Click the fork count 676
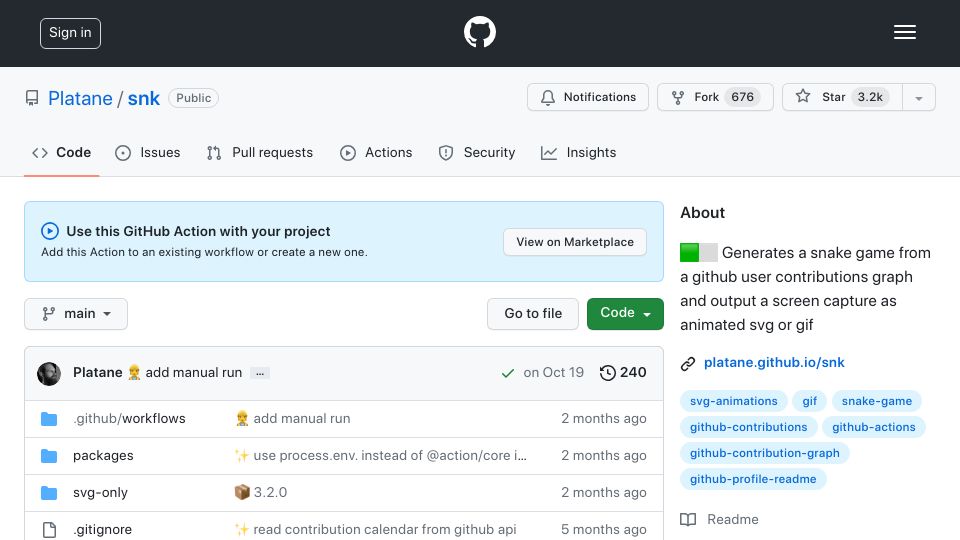Screen dimensions: 960x540 [742, 97]
